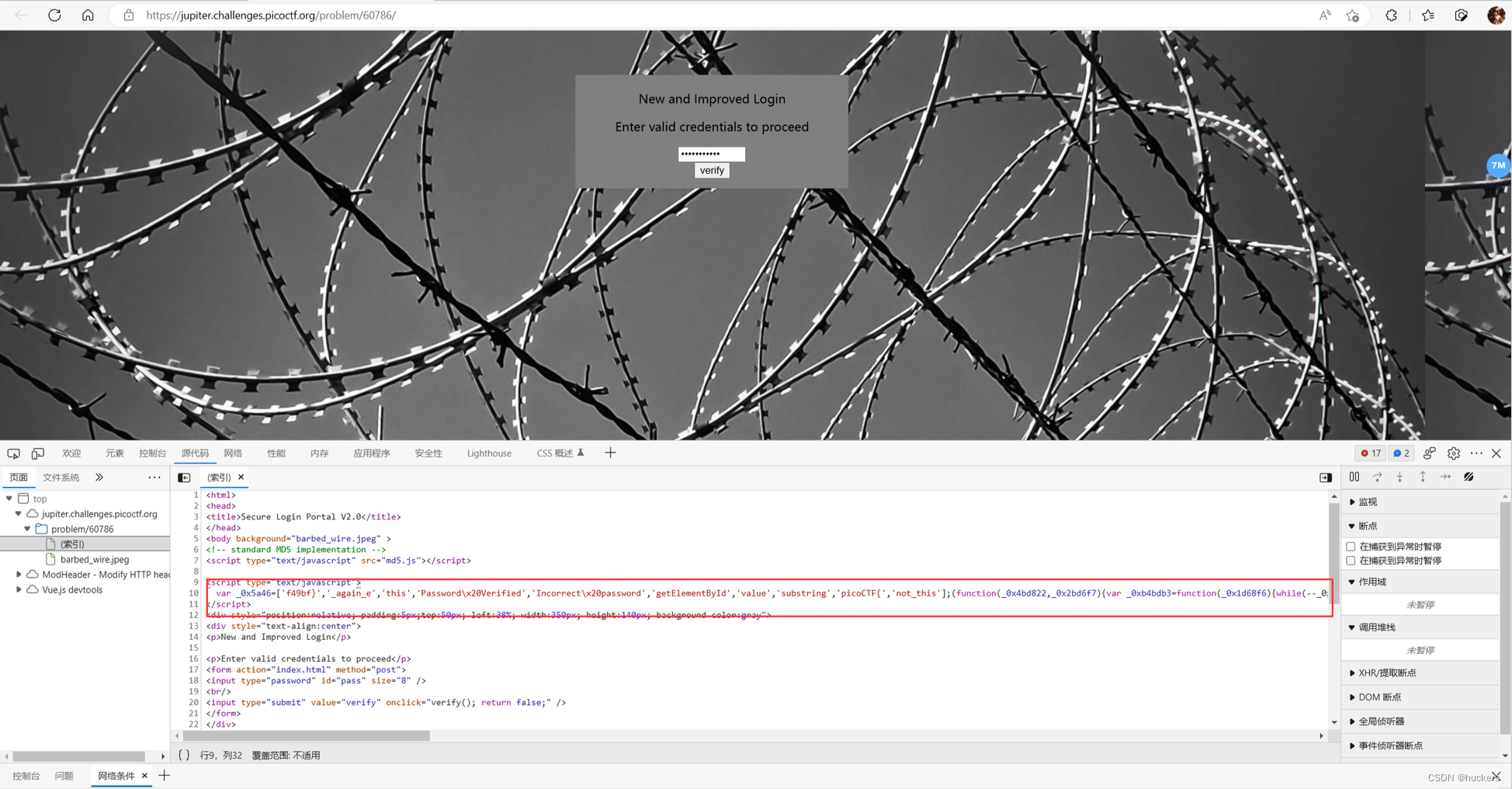Open the 17 errors counter badge
Viewport: 1512px width, 789px height.
pyautogui.click(x=1371, y=454)
